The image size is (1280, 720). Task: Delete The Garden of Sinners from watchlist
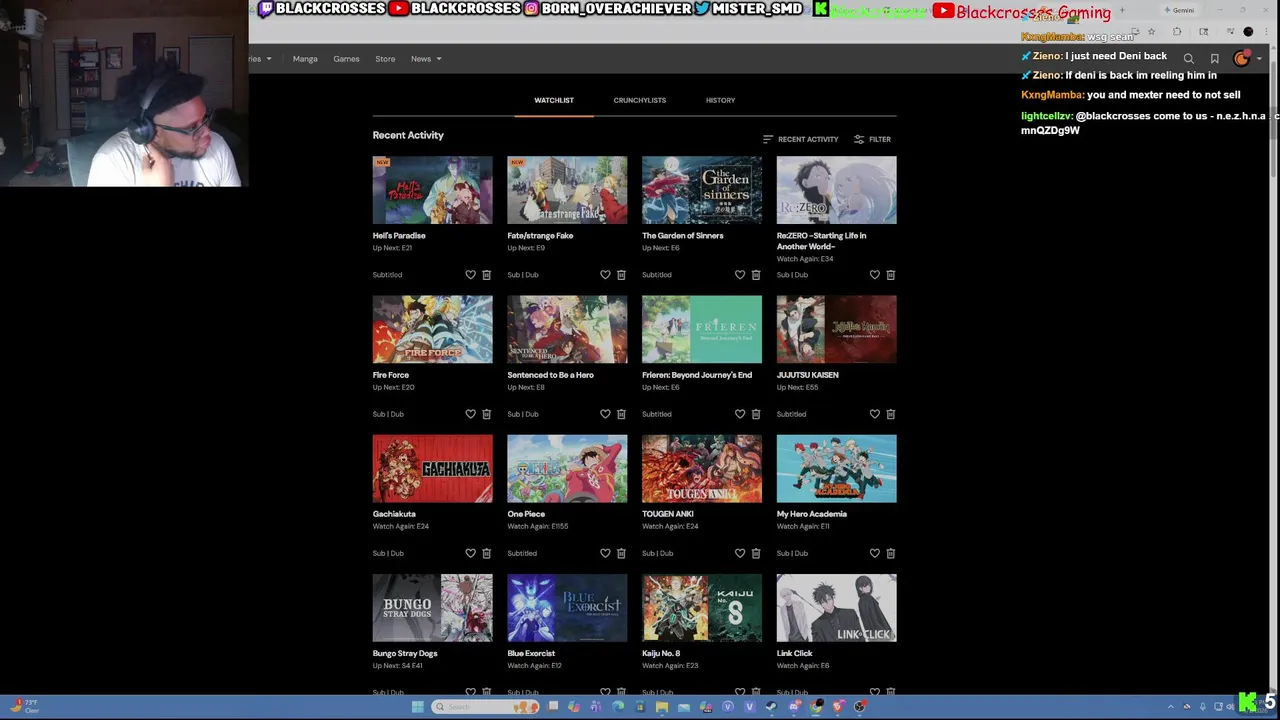tap(756, 275)
